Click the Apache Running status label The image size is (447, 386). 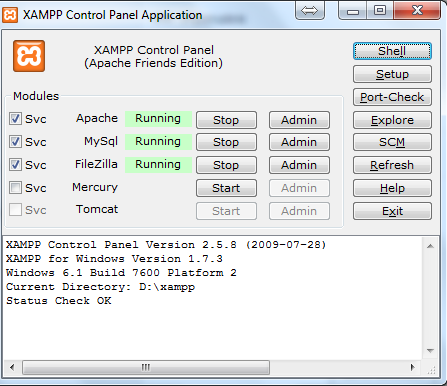(158, 119)
